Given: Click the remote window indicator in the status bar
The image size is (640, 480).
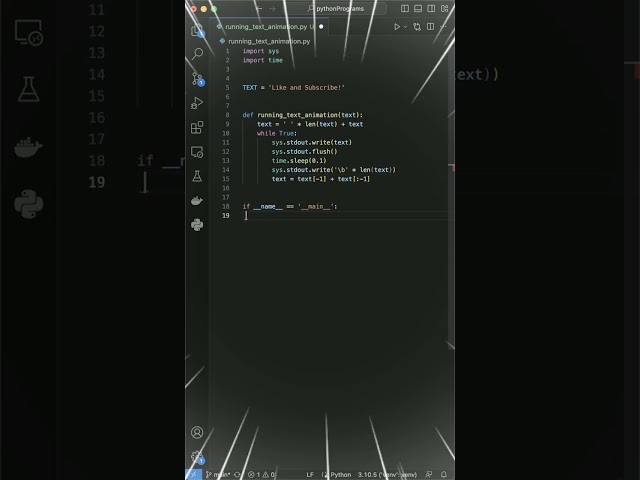Looking at the screenshot, I should [193, 474].
